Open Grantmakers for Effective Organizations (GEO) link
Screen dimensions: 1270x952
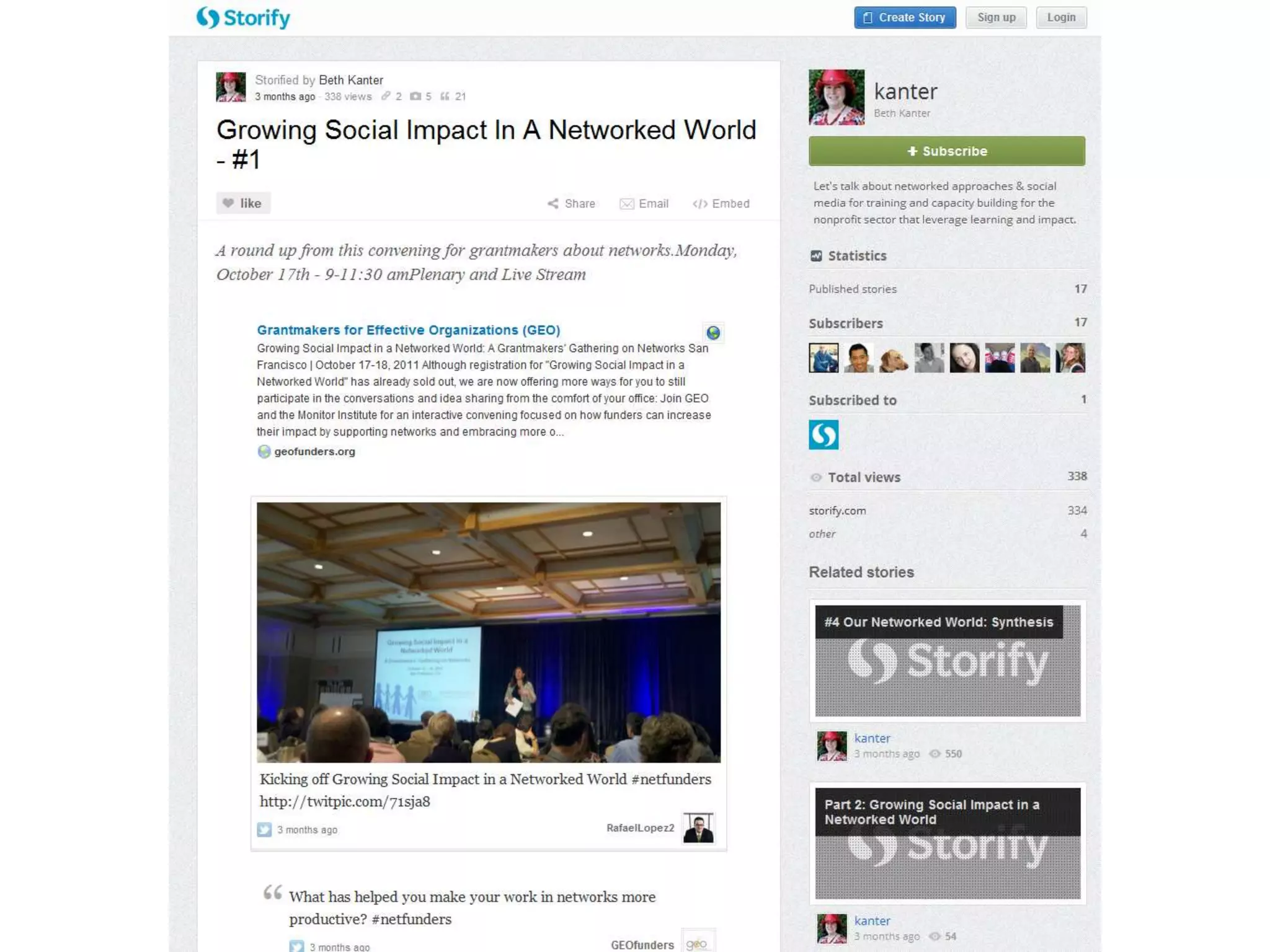409,330
